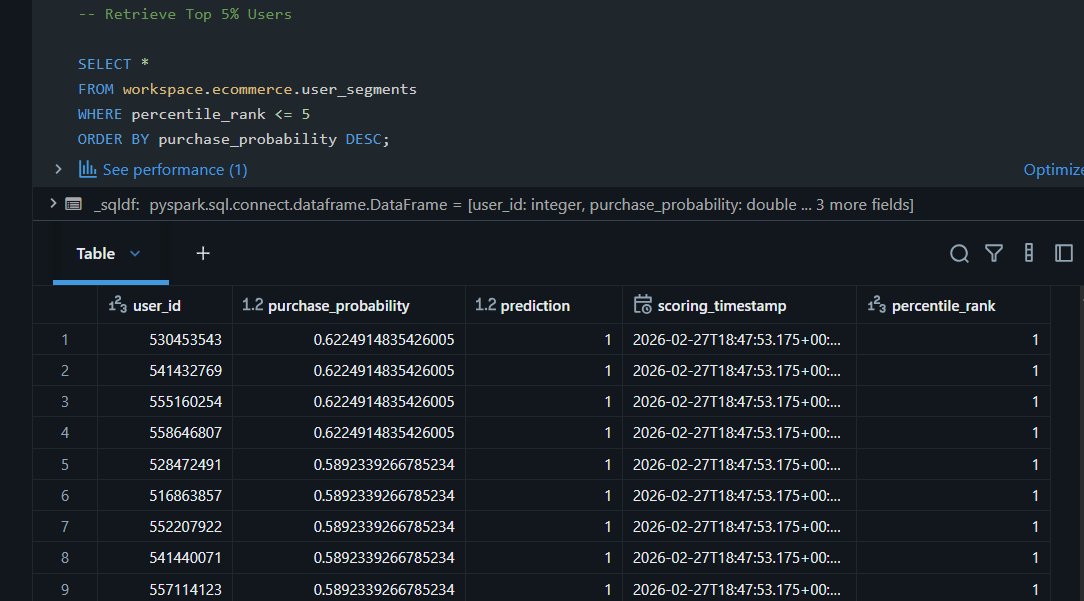
Task: Sort by the user_id column header
Action: [x=157, y=306]
